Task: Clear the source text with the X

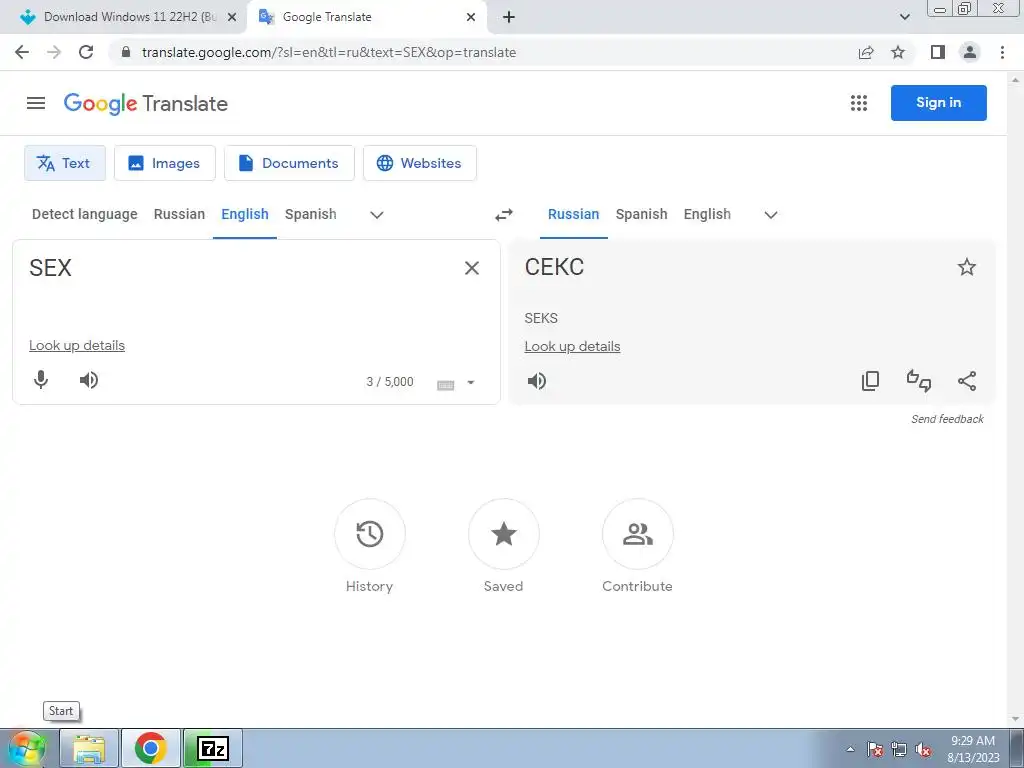Action: tap(472, 268)
